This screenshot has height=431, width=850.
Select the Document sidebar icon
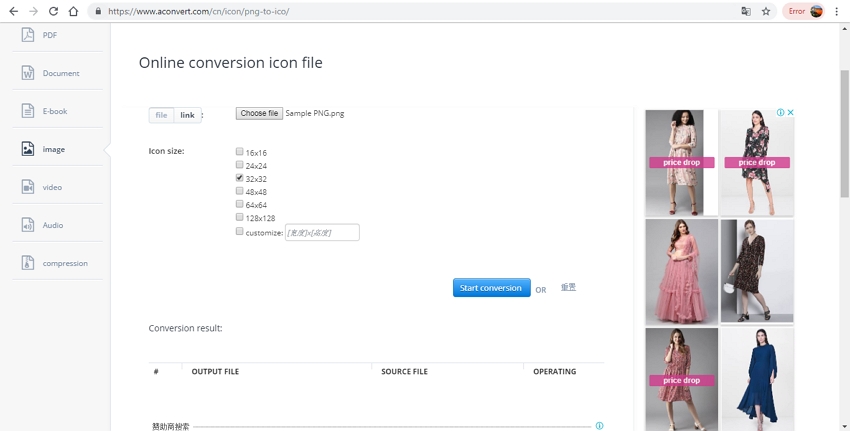pyautogui.click(x=27, y=73)
